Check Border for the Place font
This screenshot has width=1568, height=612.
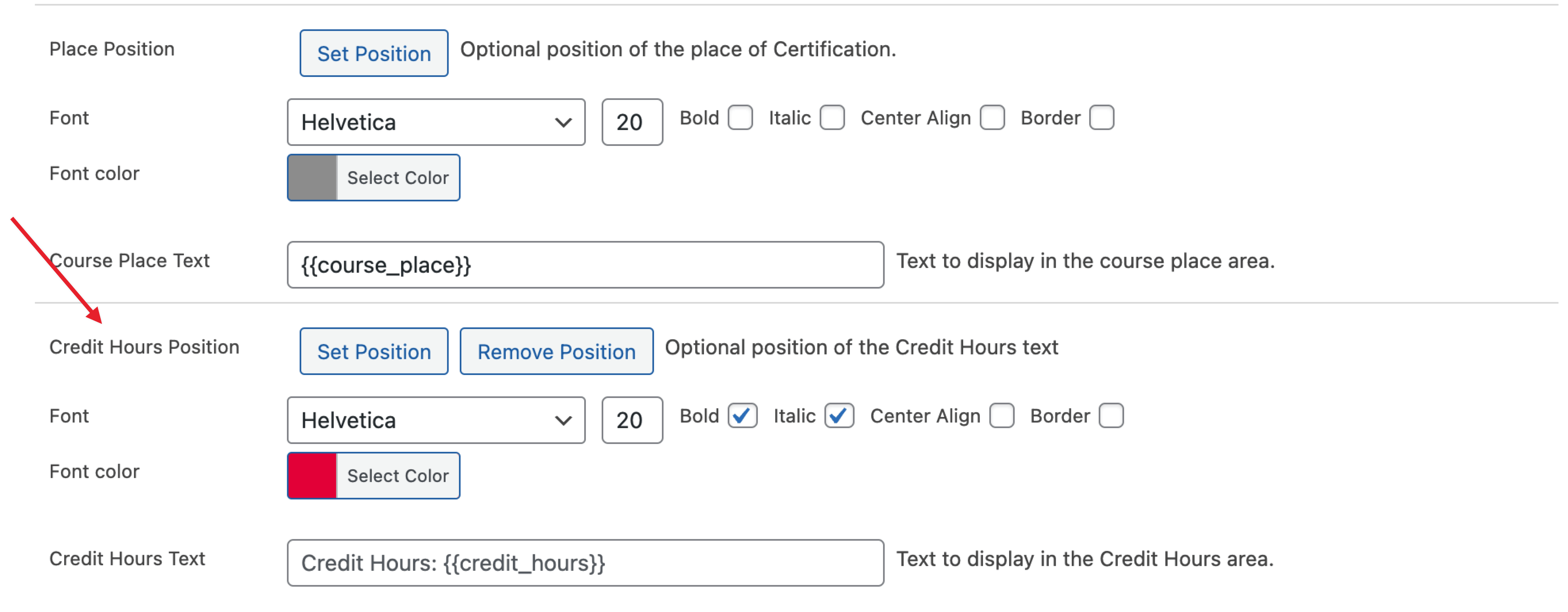[x=1102, y=118]
